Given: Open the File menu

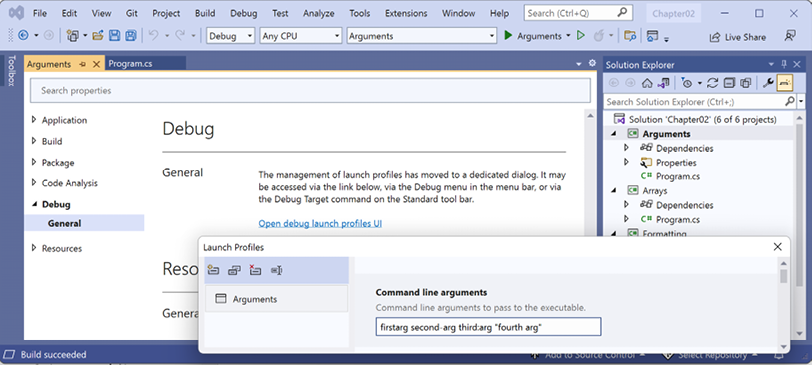Looking at the screenshot, I should pos(40,13).
